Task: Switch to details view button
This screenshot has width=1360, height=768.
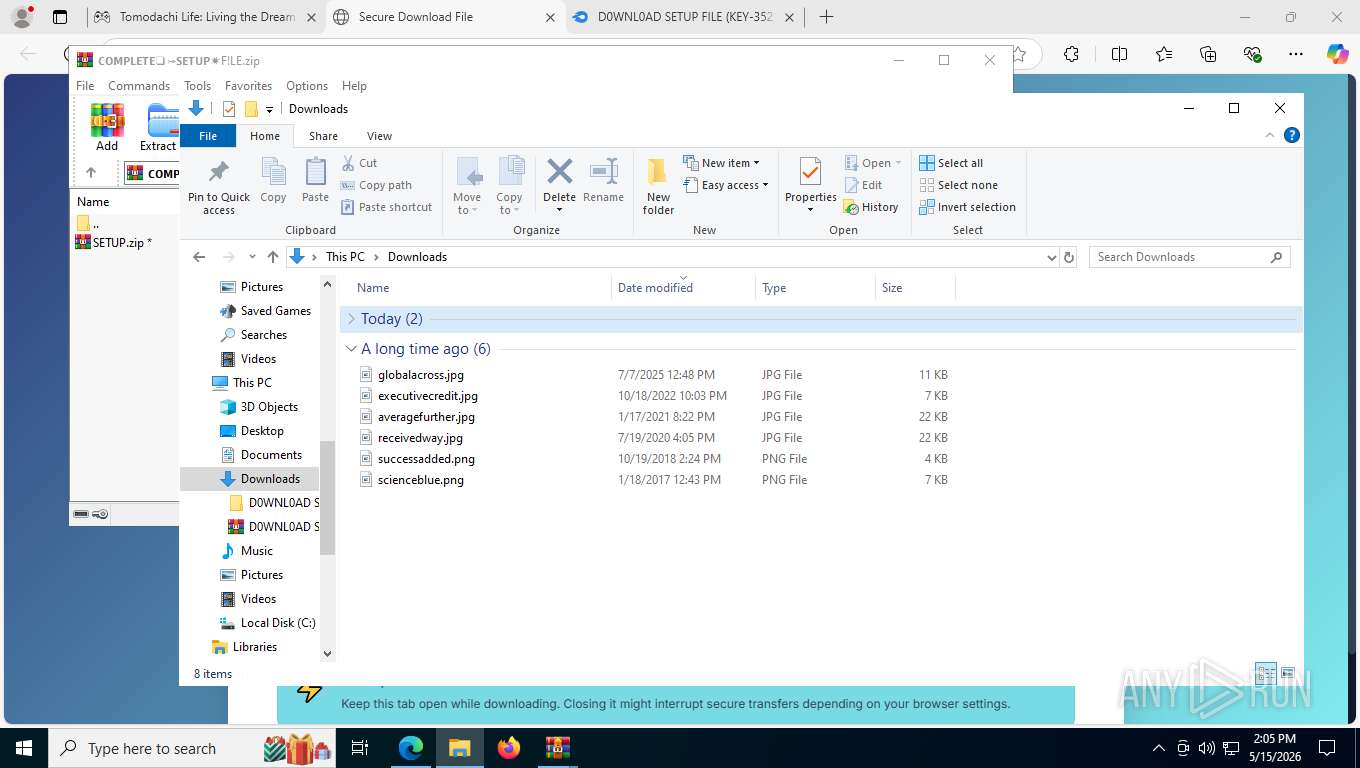Action: 1265,674
